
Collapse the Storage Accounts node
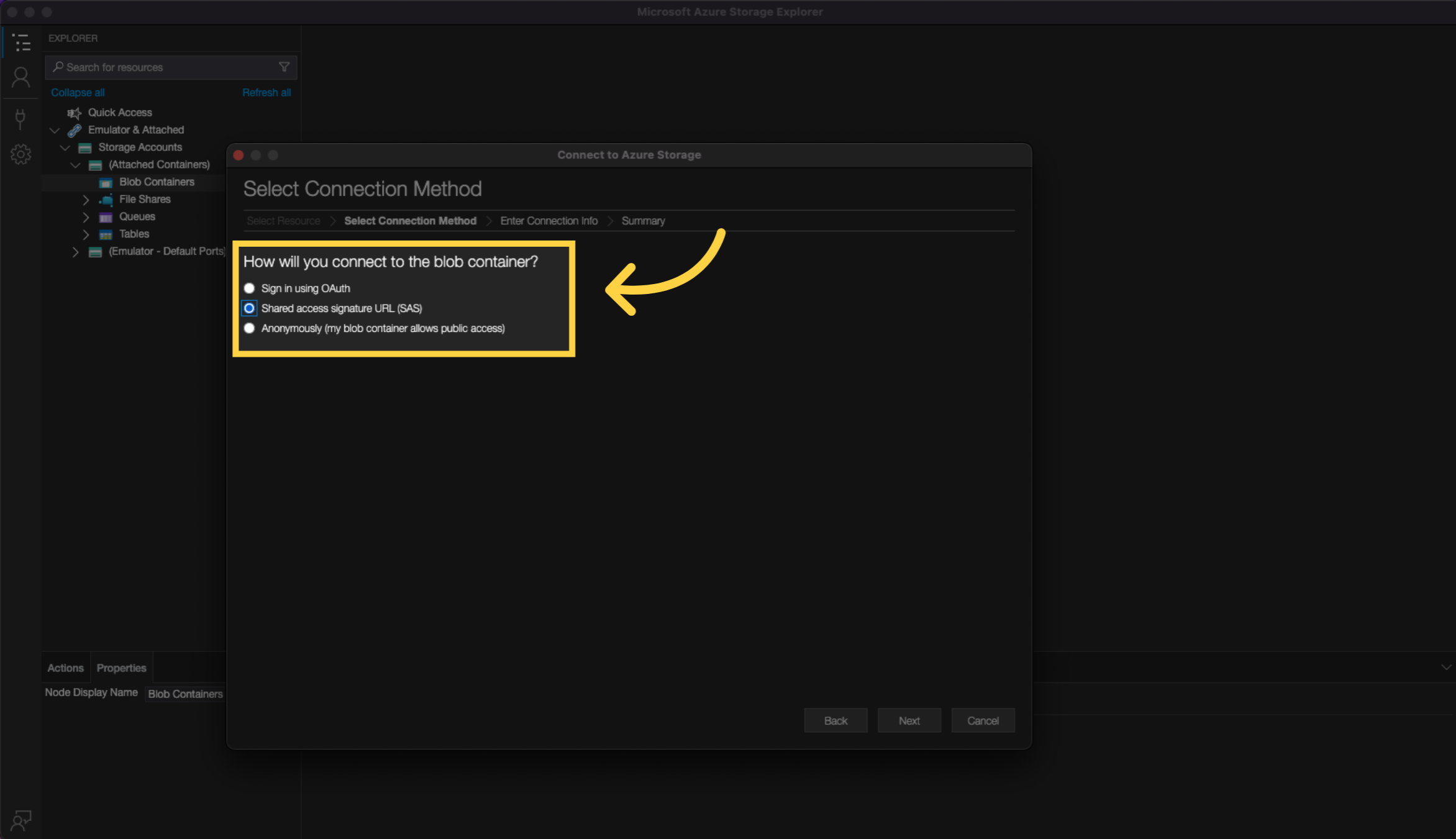click(x=65, y=147)
